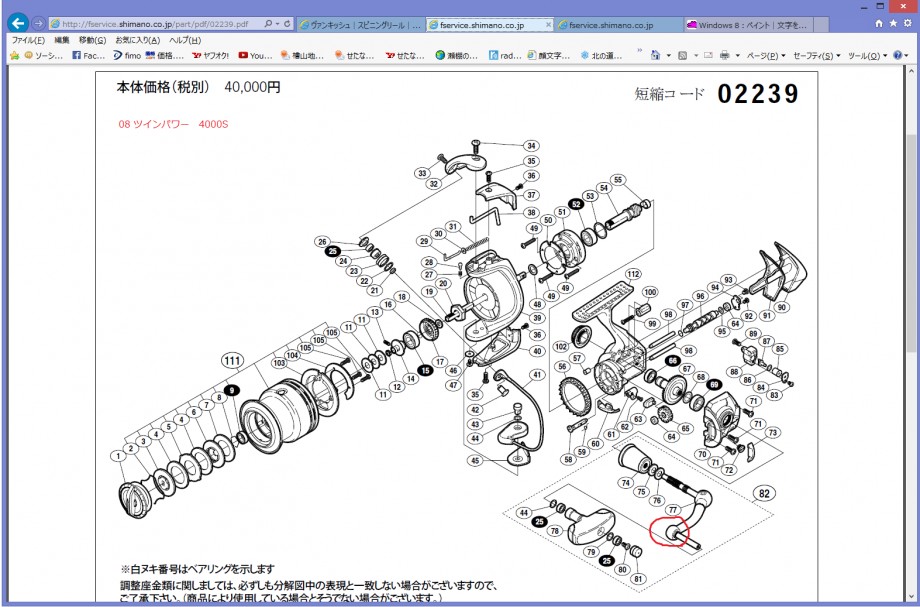Click part number 111 in the diagram
920x607 pixels.
coord(232,360)
